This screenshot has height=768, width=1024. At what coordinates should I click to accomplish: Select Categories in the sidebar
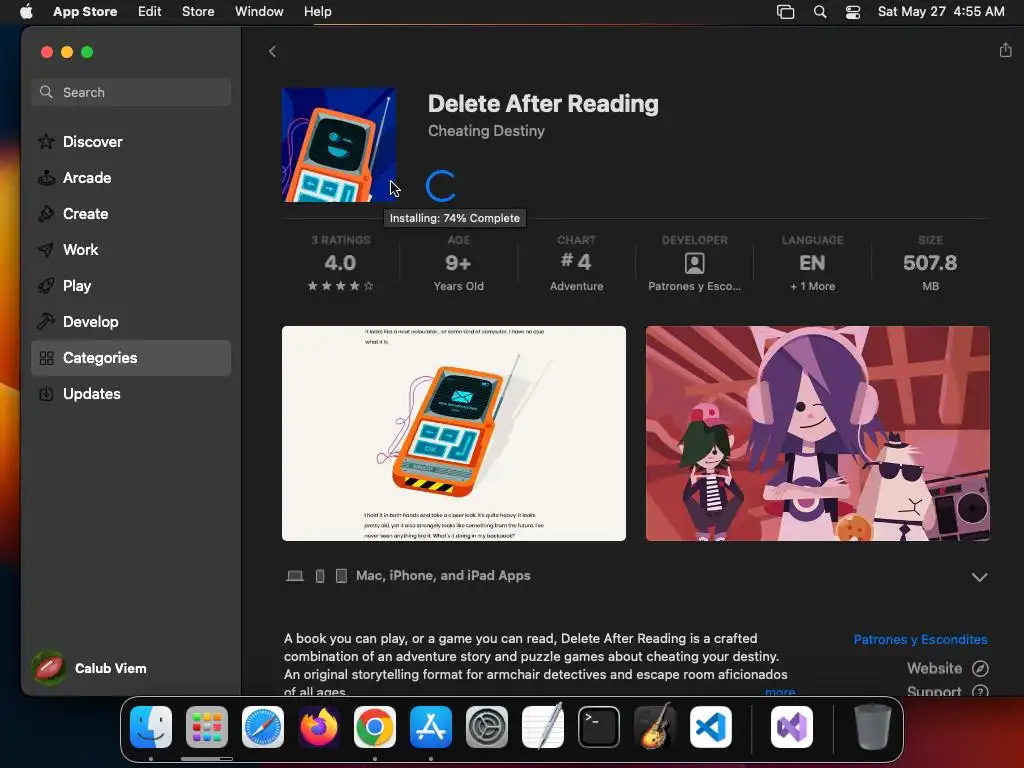click(x=131, y=358)
